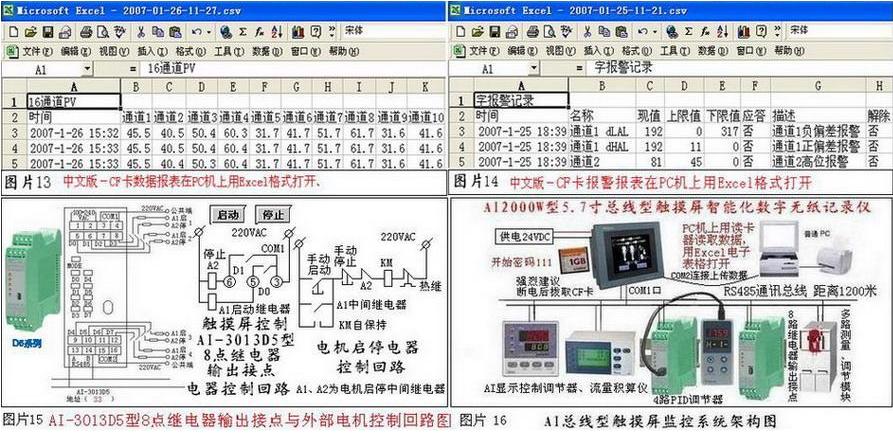The image size is (893, 436).
Task: Open Undo history arrow in 2007-01-26 Excel window
Action: [209, 32]
